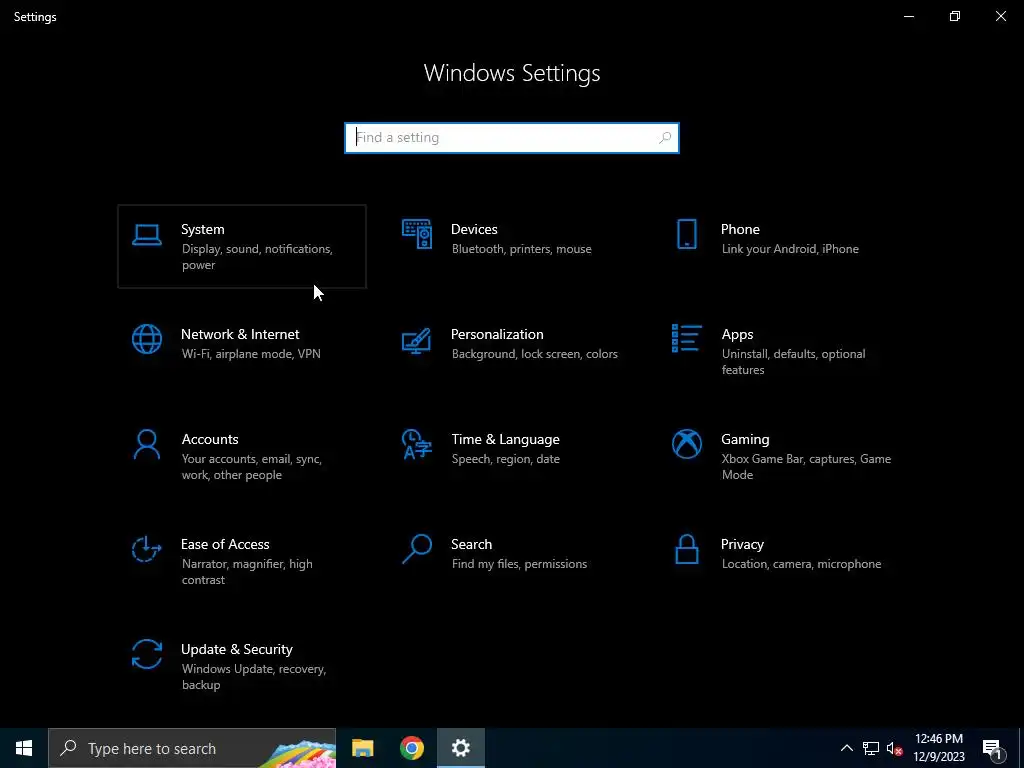
Task: Click 'Speech, region, date' description
Action: coord(505,459)
